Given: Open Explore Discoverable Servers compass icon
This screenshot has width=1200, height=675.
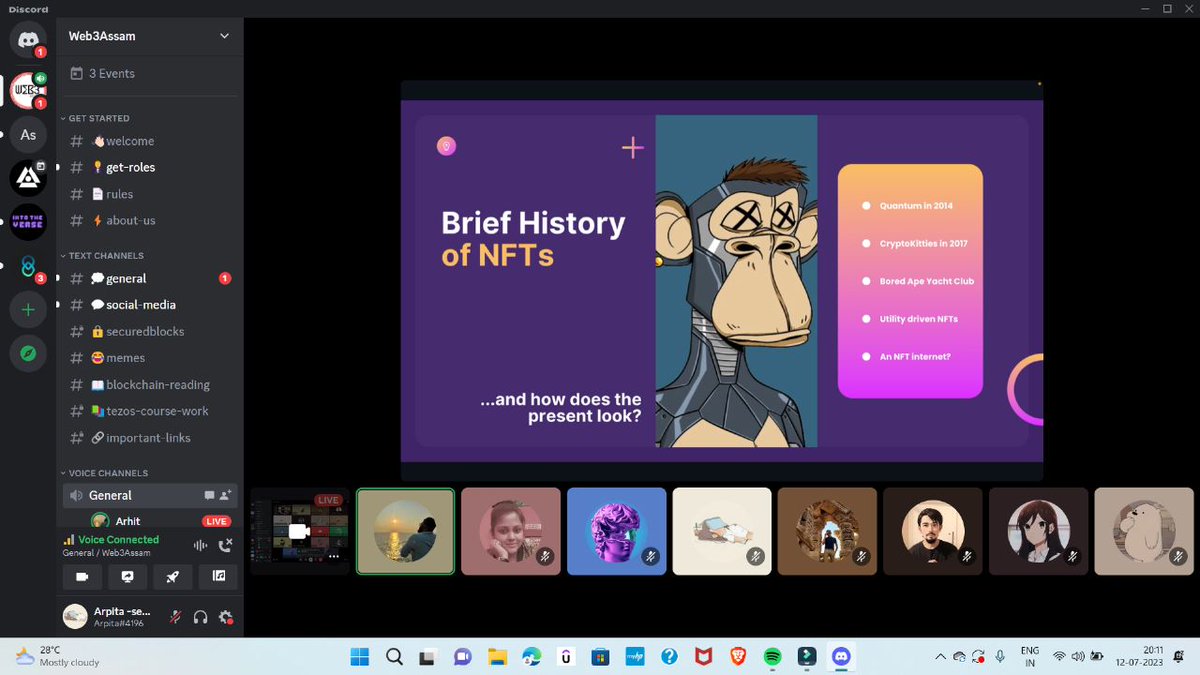Looking at the screenshot, I should click(x=28, y=354).
